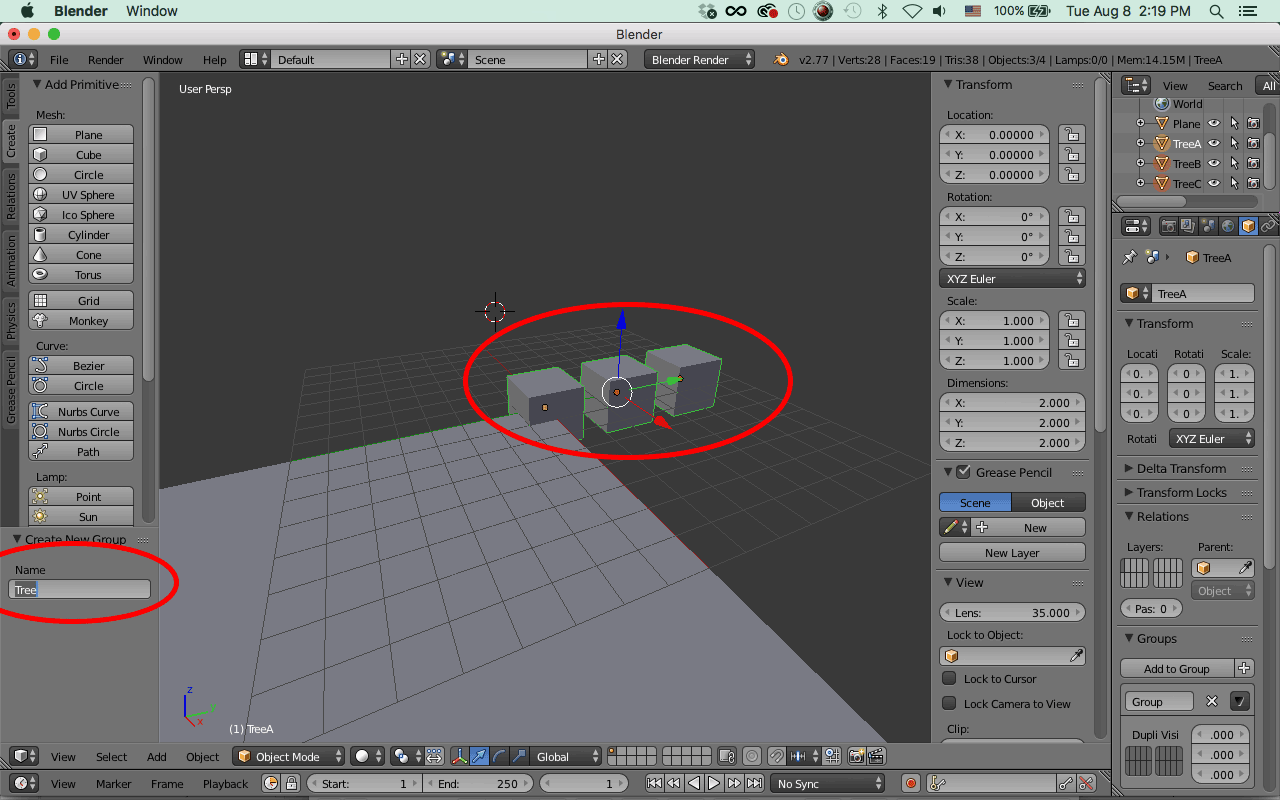1280x800 pixels.
Task: Add a Cone mesh
Action: tap(81, 254)
